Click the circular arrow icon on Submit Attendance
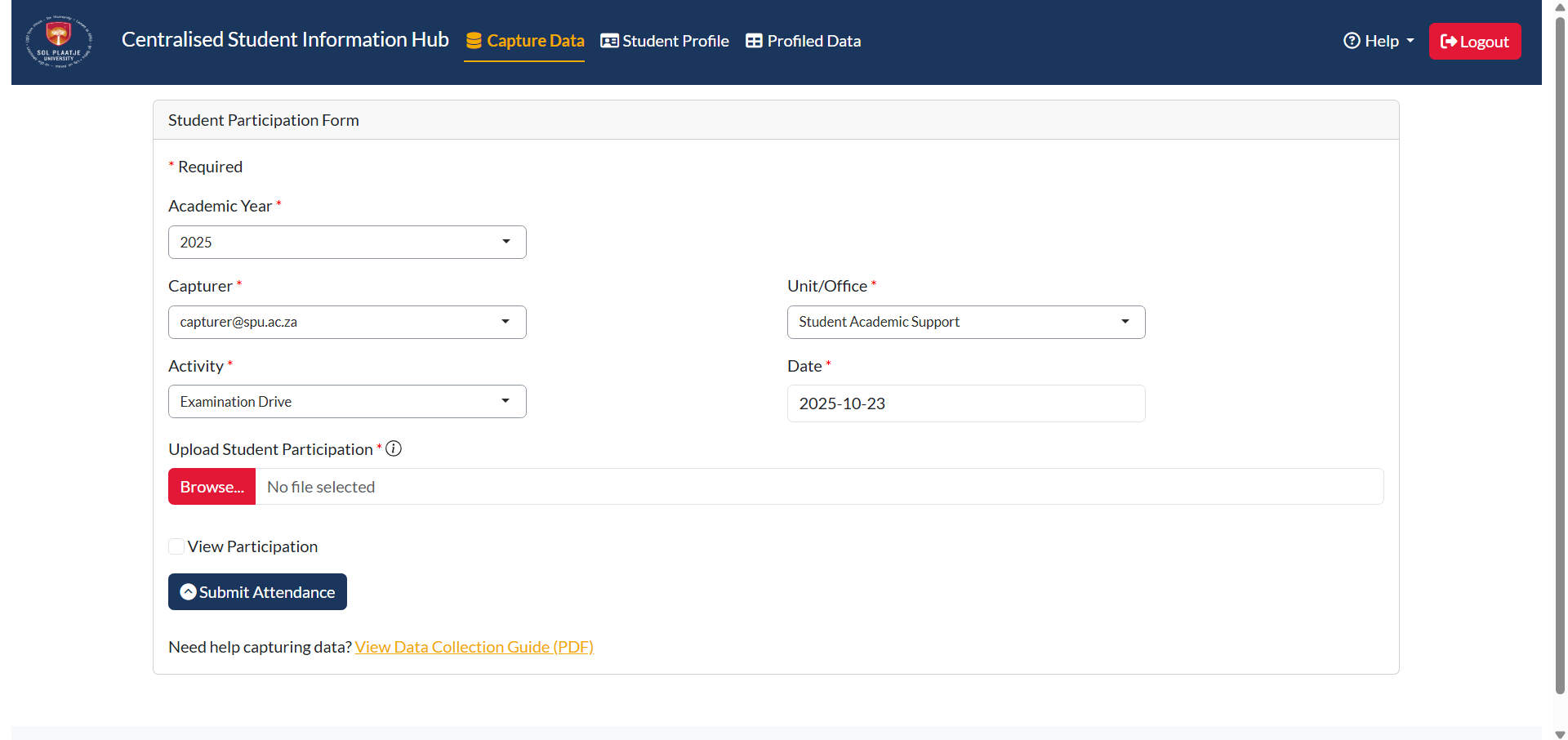Image resolution: width=1568 pixels, height=740 pixels. (188, 591)
